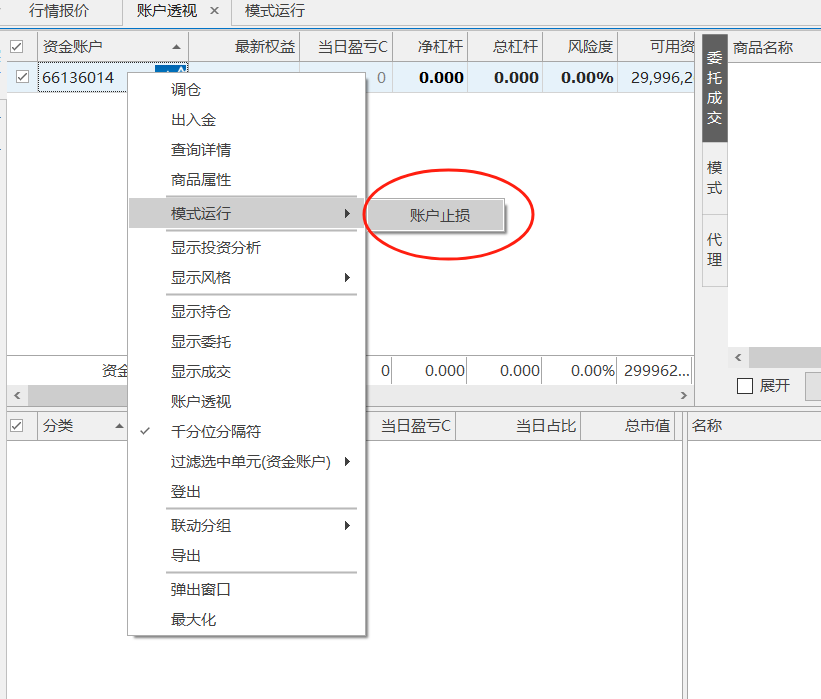Image resolution: width=821 pixels, height=699 pixels.
Task: Uncheck the account 66136014 checkbox
Action: (22, 77)
